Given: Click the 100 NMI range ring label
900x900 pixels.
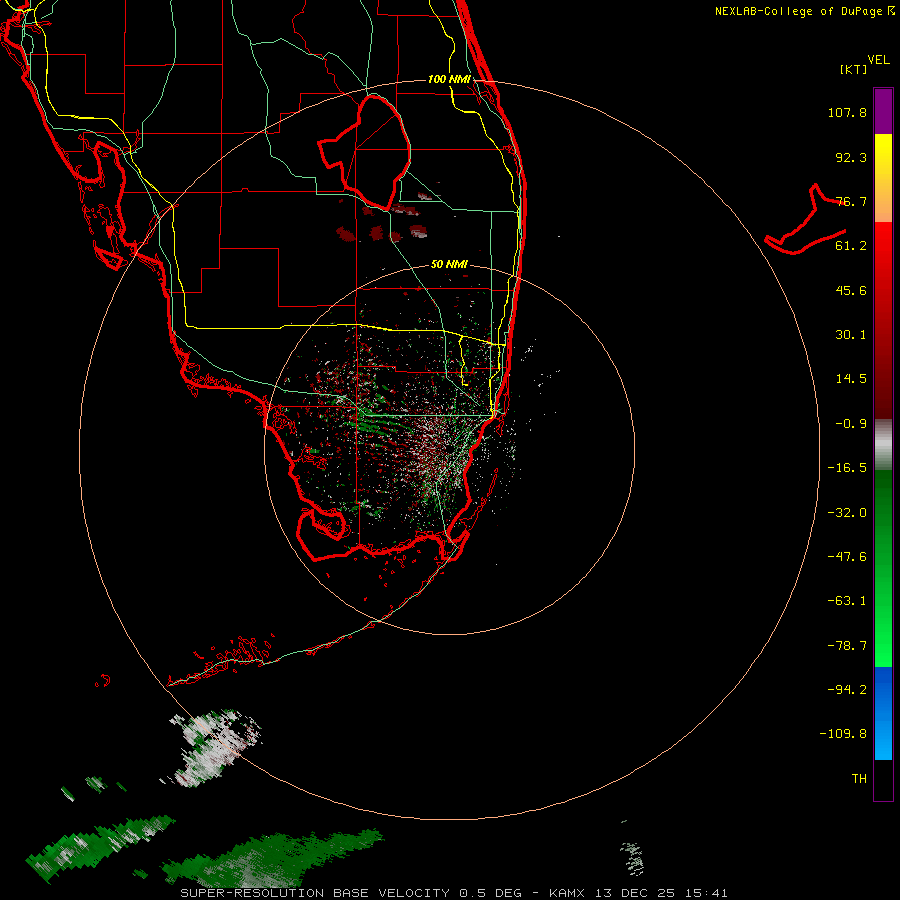Looking at the screenshot, I should point(449,79).
